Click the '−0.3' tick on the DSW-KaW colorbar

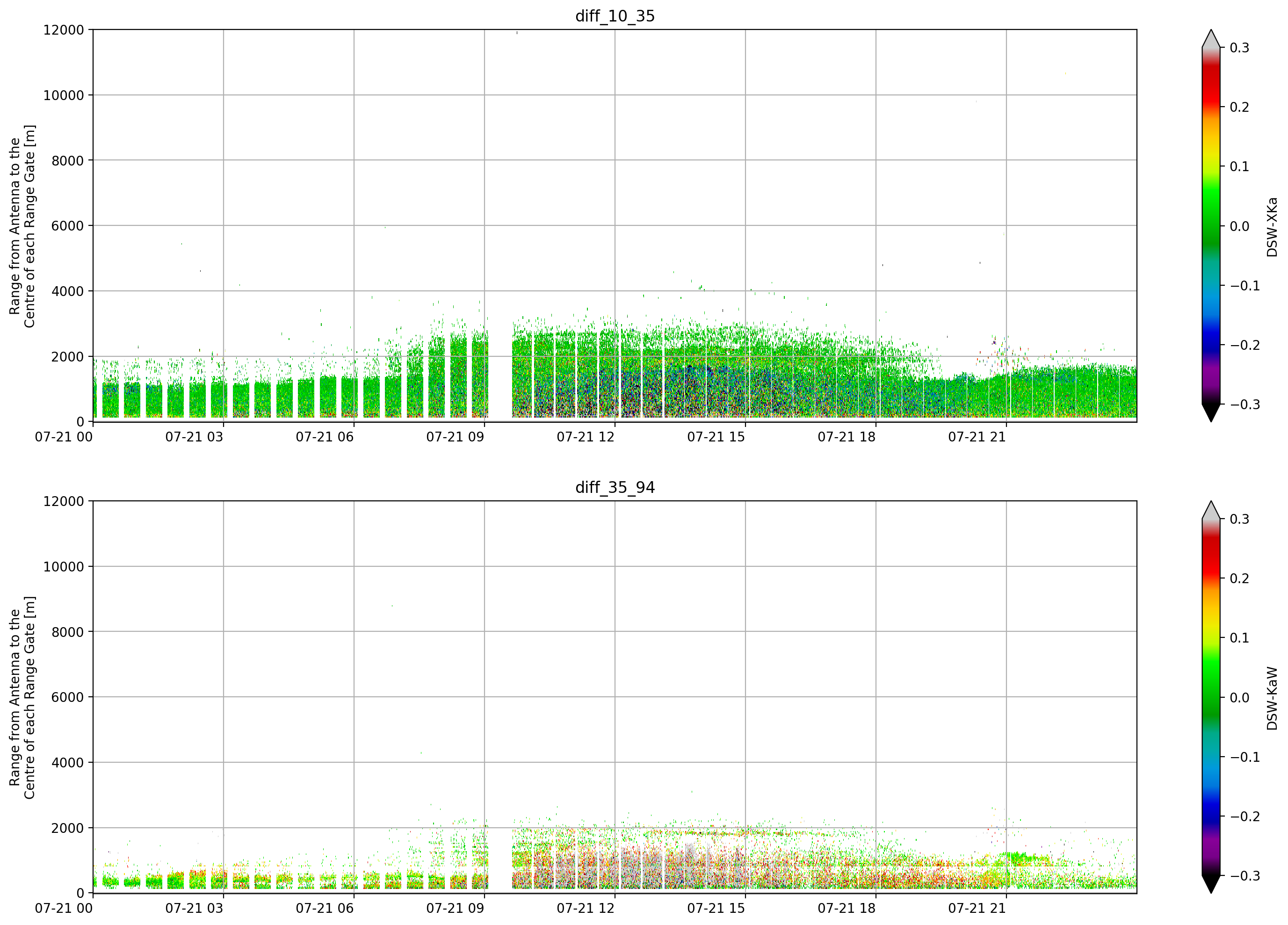(x=1245, y=876)
